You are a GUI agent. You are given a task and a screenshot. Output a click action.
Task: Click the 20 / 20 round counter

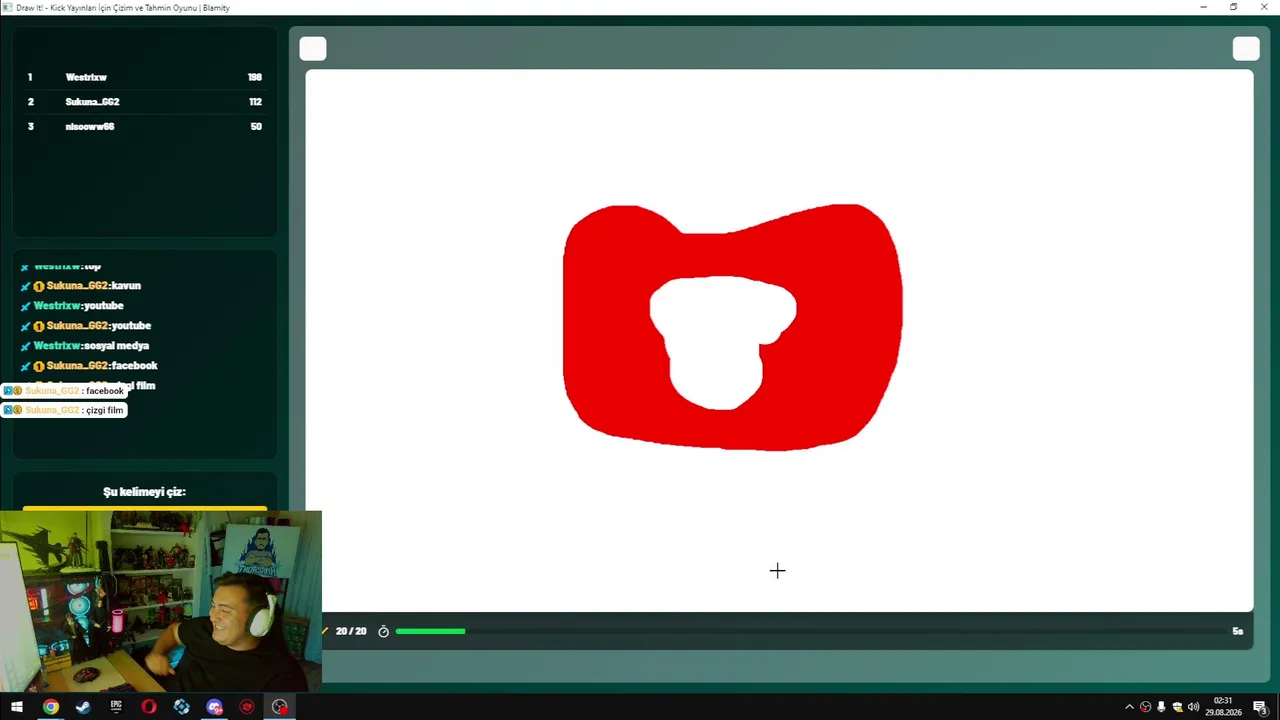click(x=351, y=631)
